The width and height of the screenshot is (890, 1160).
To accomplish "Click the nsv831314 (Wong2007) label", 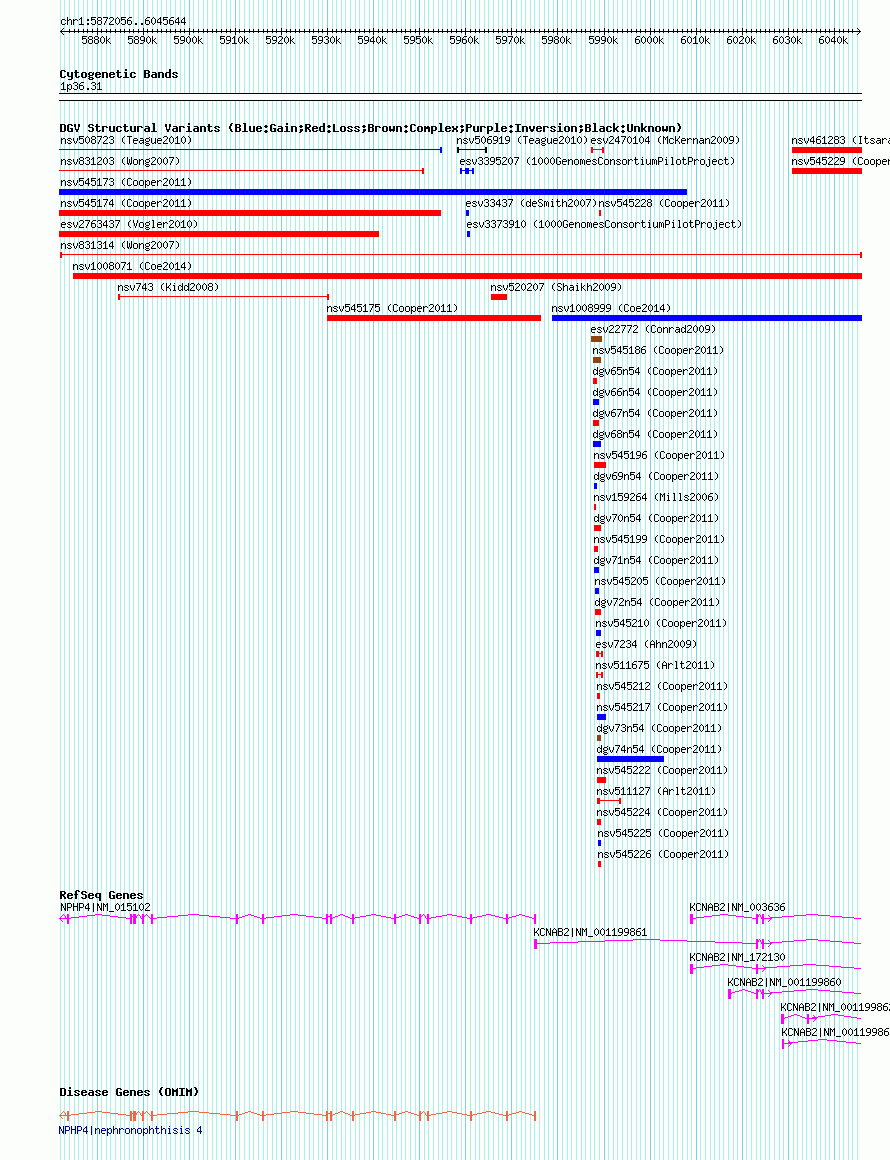I will [120, 245].
